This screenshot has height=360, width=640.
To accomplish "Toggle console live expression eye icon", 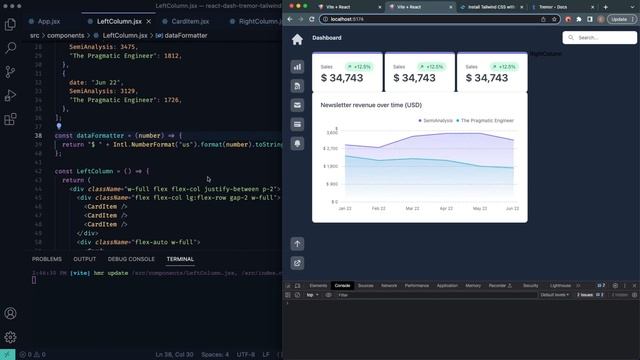I will coord(328,295).
